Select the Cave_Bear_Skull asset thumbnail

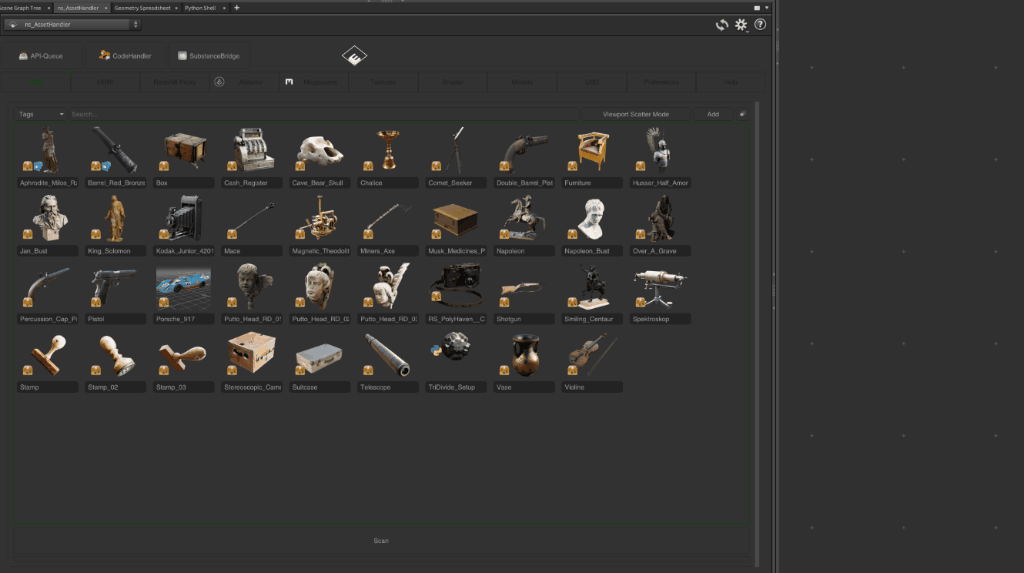pos(319,150)
